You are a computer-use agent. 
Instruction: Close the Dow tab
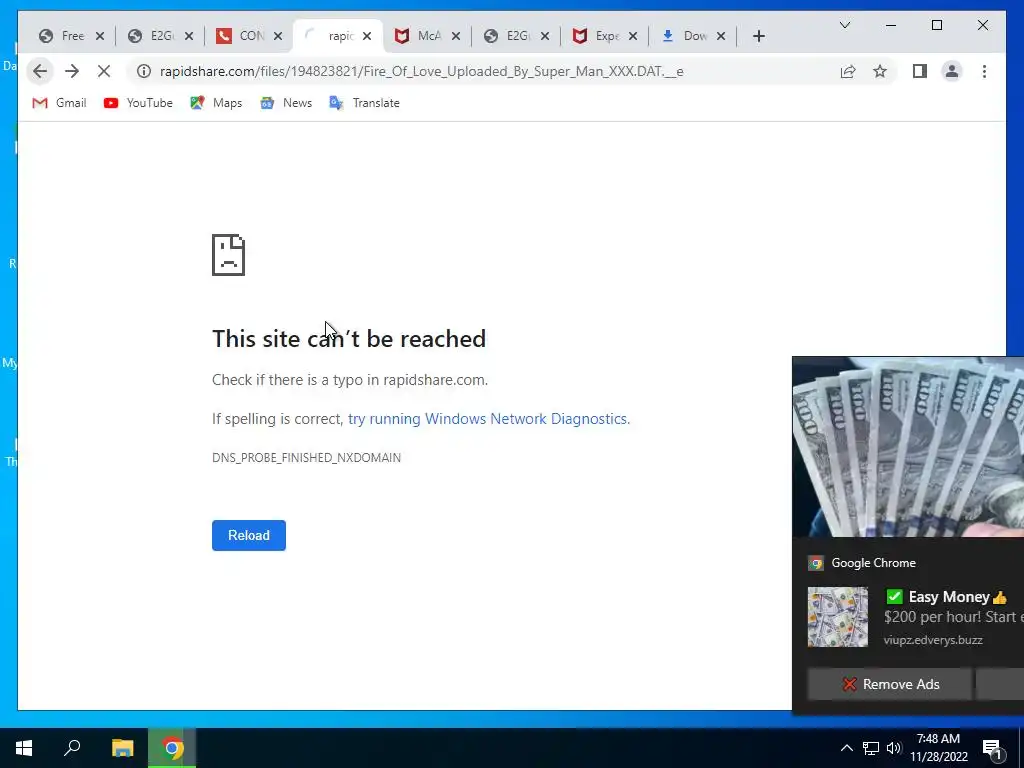tap(721, 36)
